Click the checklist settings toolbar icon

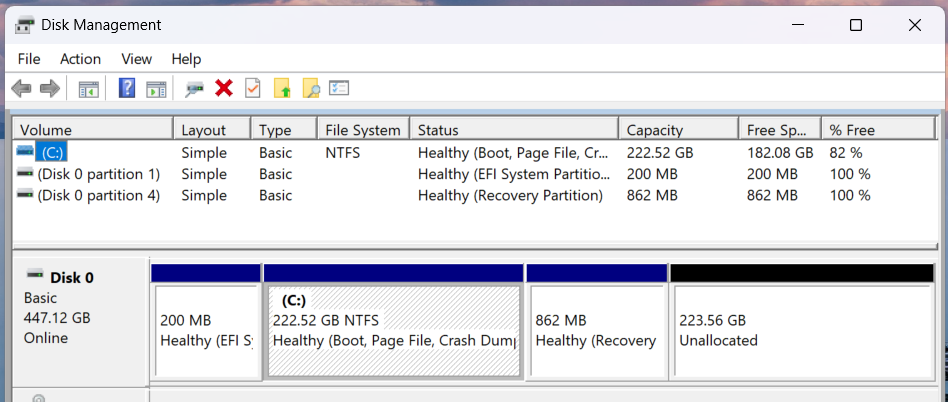(x=339, y=88)
